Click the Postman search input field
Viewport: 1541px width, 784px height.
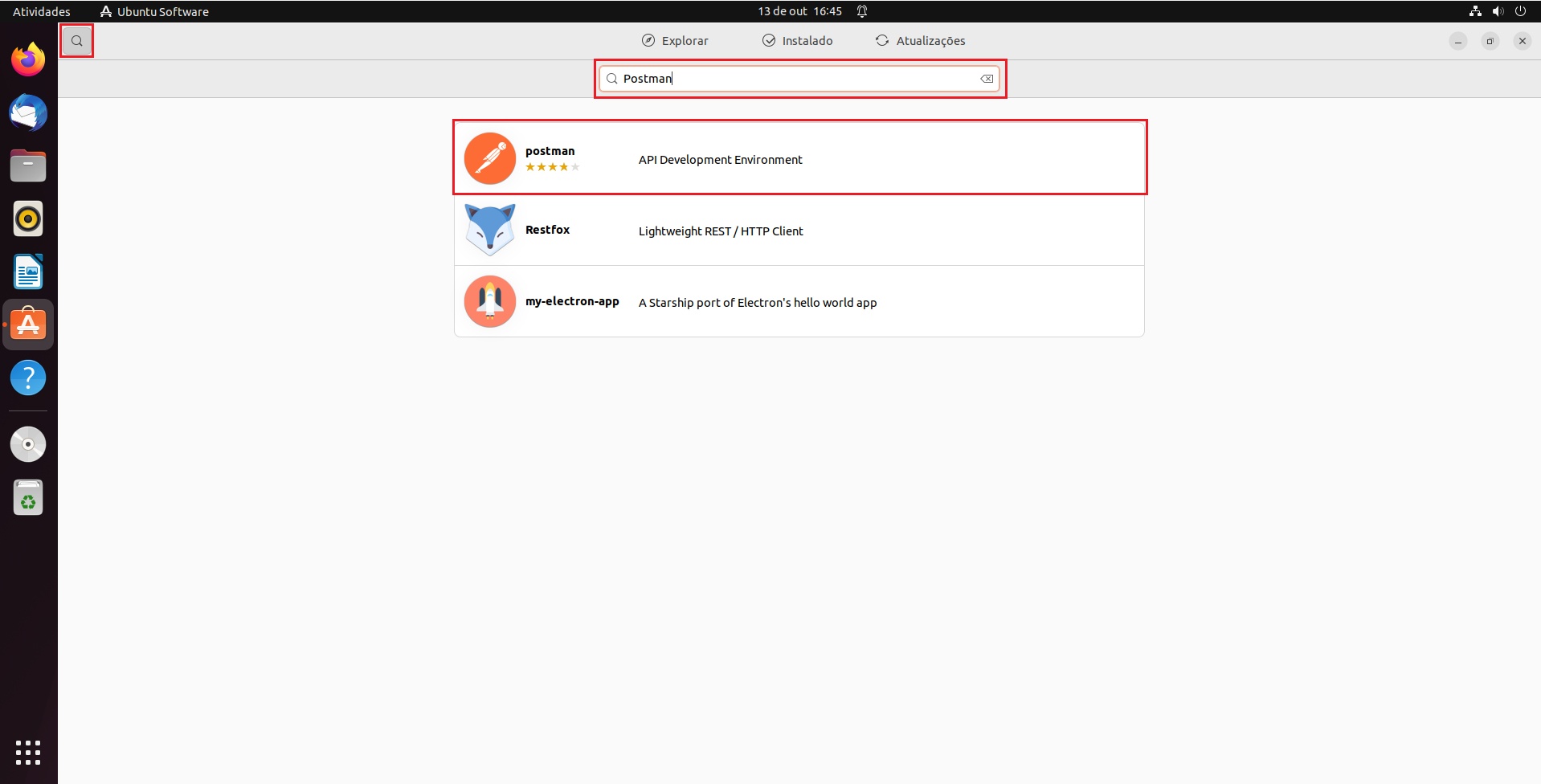click(799, 79)
